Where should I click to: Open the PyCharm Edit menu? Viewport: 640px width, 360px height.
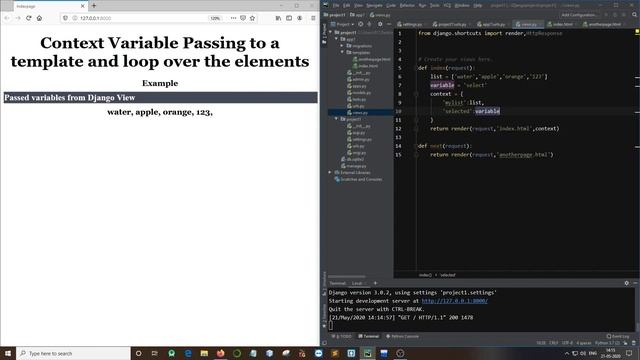[347, 5]
